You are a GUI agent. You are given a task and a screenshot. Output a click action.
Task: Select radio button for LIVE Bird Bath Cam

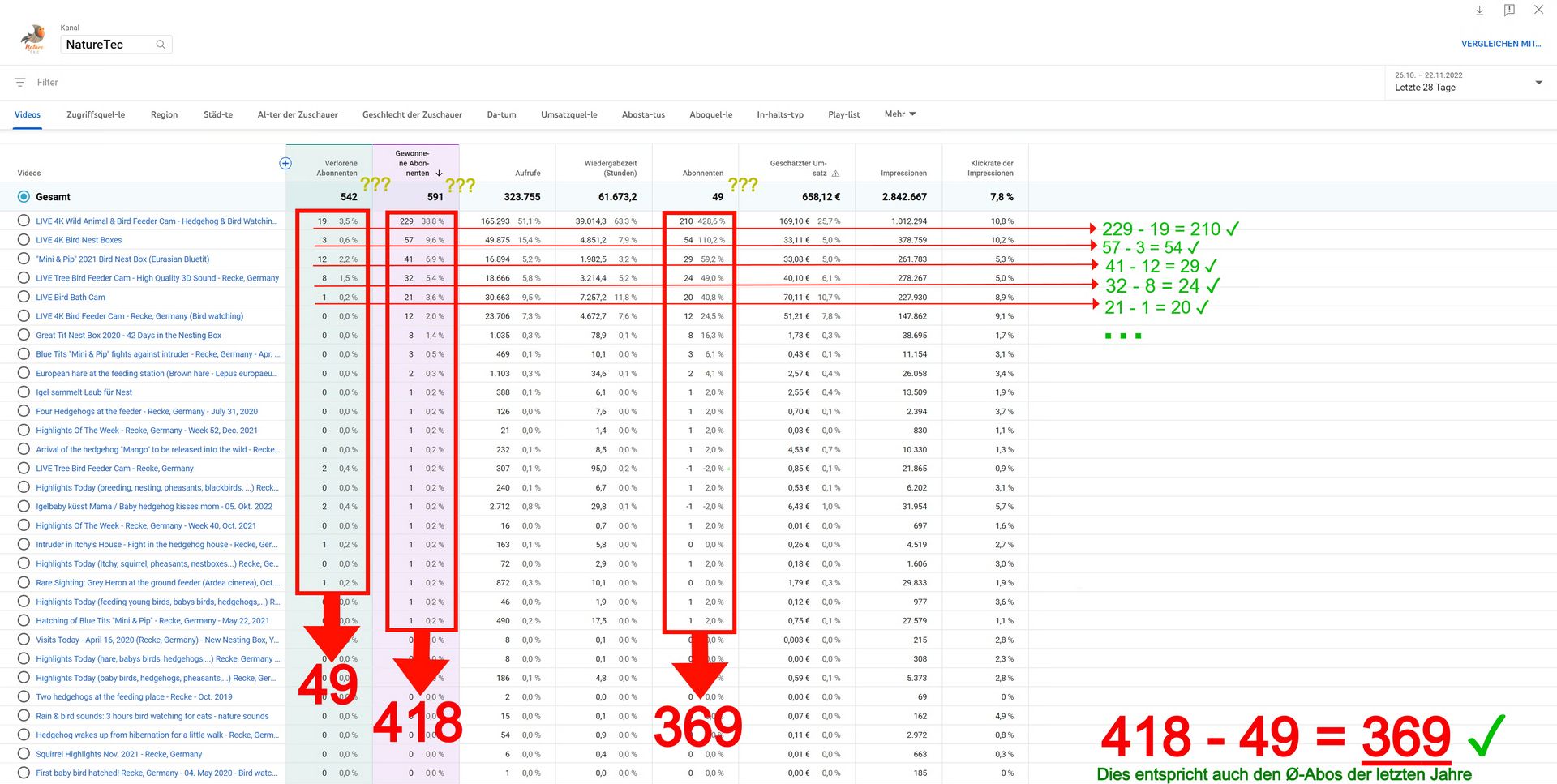(24, 298)
